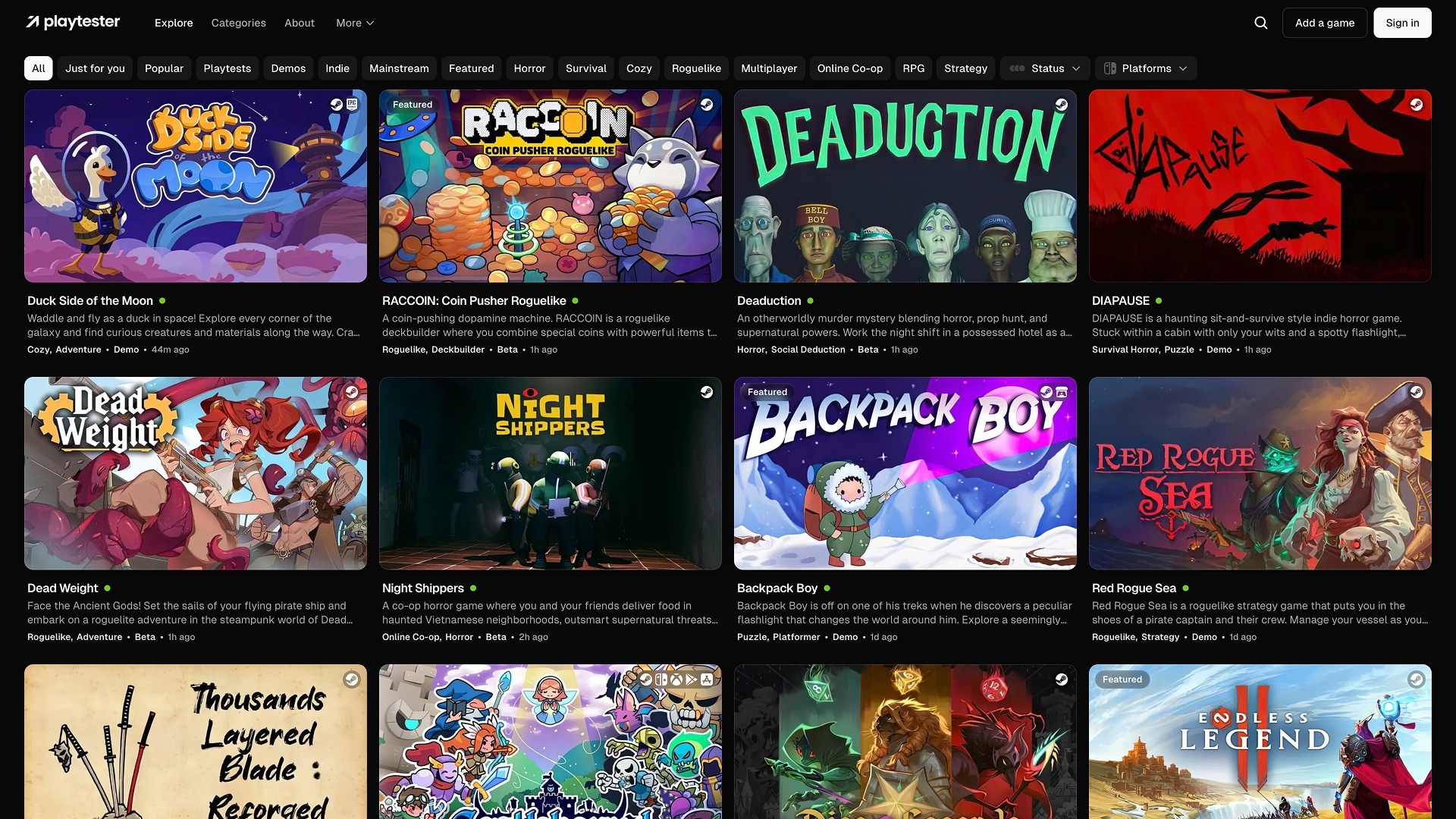Screen dimensions: 1456x819
Task: Click Steam icon on Endless Legend card
Action: click(1417, 679)
